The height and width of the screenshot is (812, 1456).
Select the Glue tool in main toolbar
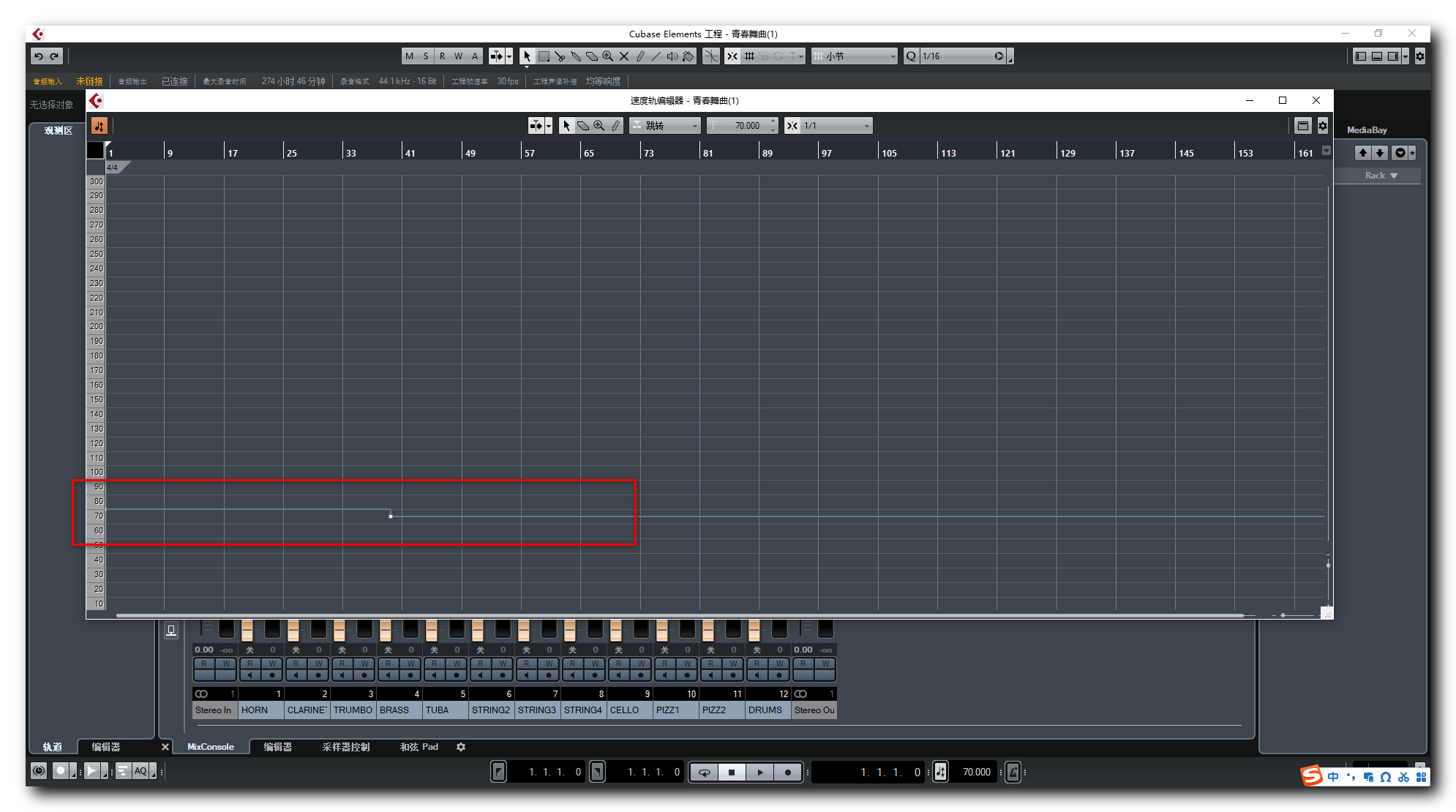(576, 56)
